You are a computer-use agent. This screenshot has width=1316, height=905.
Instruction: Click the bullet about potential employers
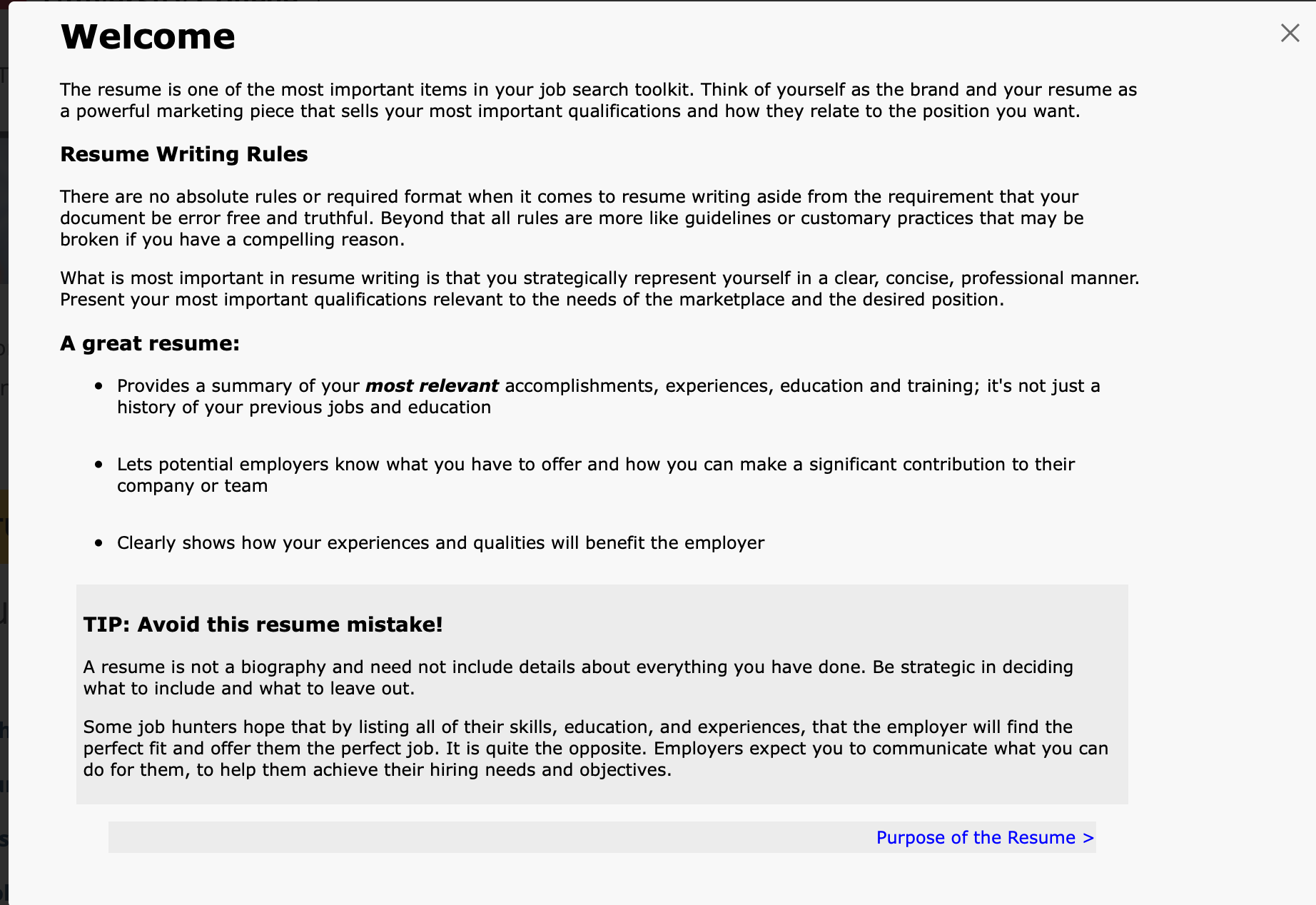[596, 475]
